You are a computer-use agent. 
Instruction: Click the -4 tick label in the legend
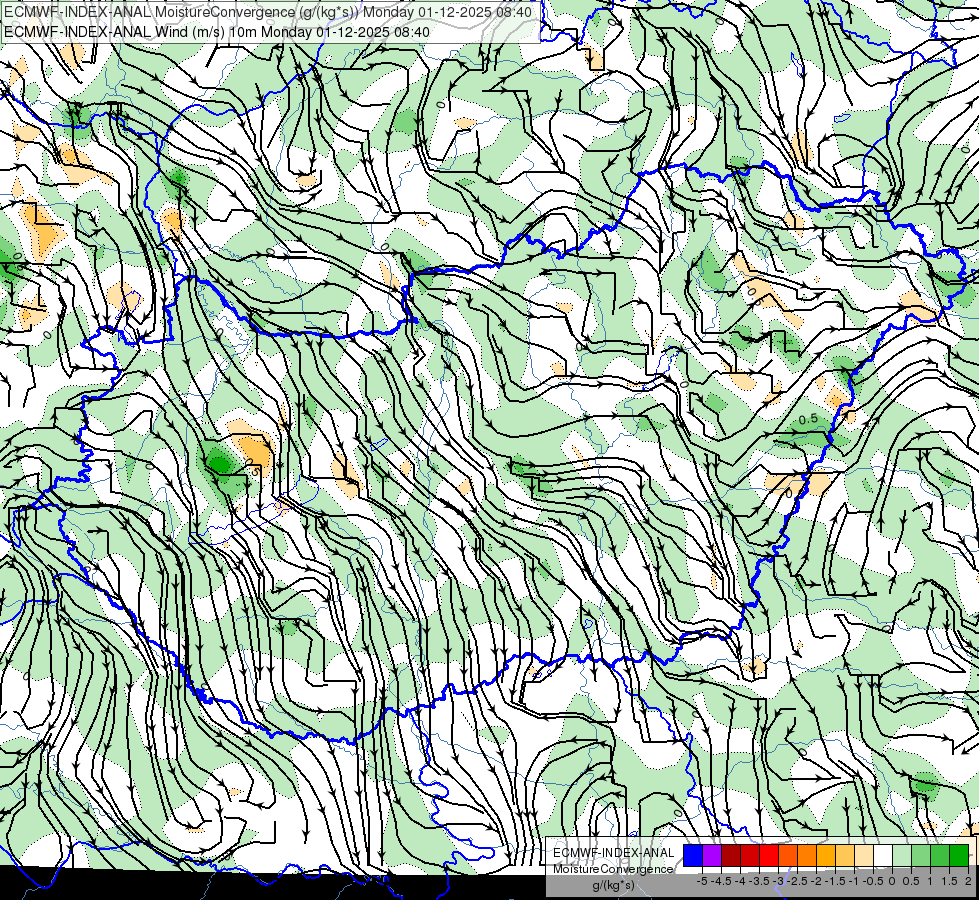click(740, 881)
